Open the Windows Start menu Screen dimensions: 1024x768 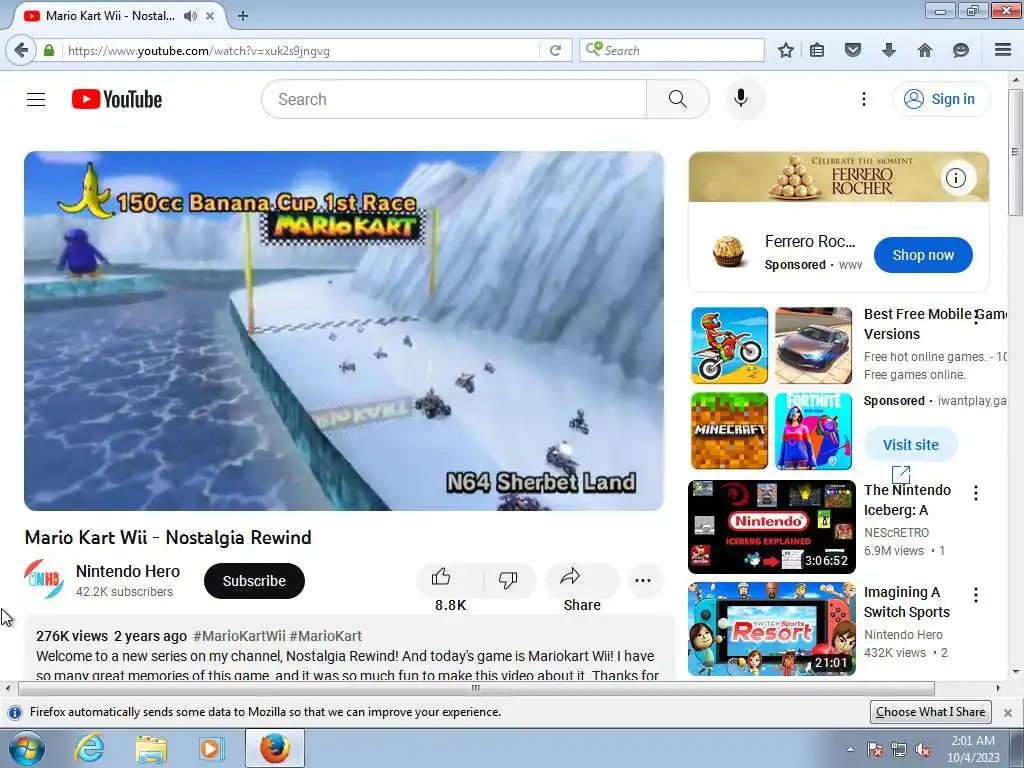(27, 748)
